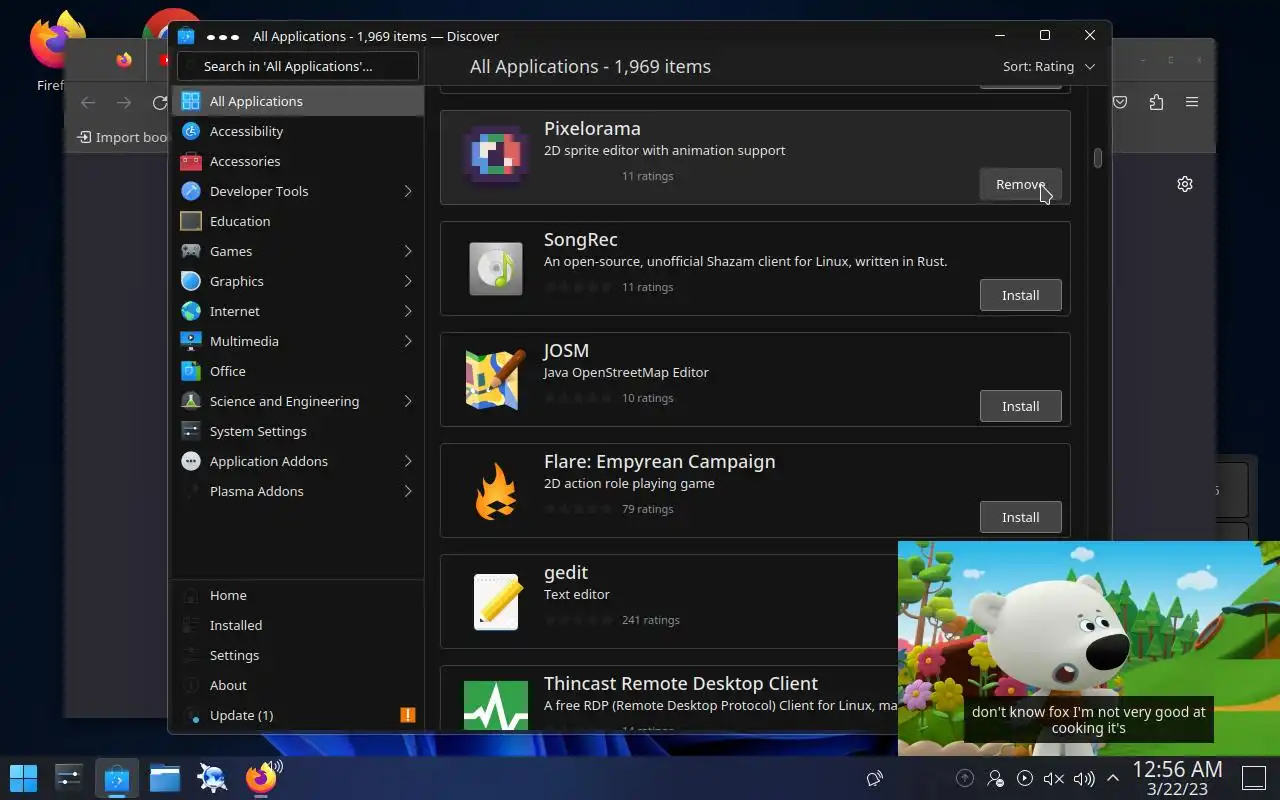Open the clock showing 12:56 AM

(x=1177, y=778)
